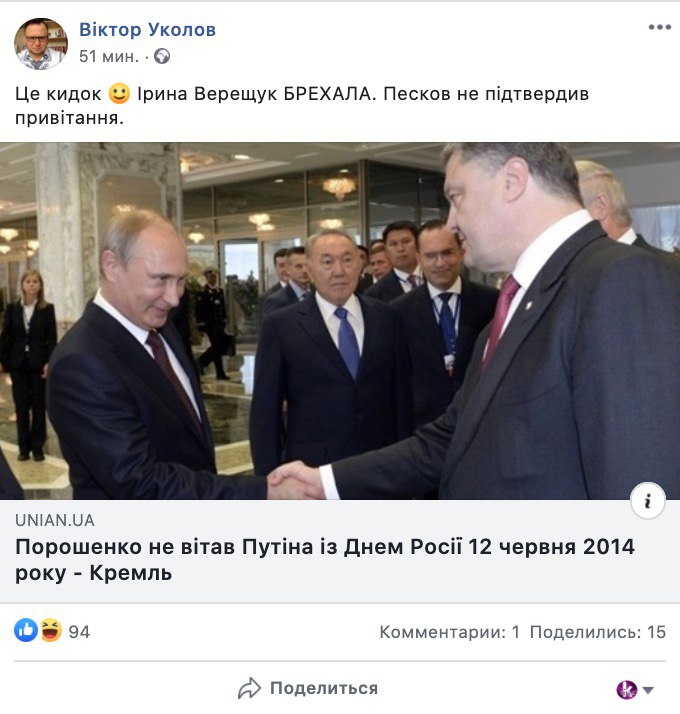Screen dimensions: 680x714
Task: Click the globe public-audience icon
Action: coord(162,56)
